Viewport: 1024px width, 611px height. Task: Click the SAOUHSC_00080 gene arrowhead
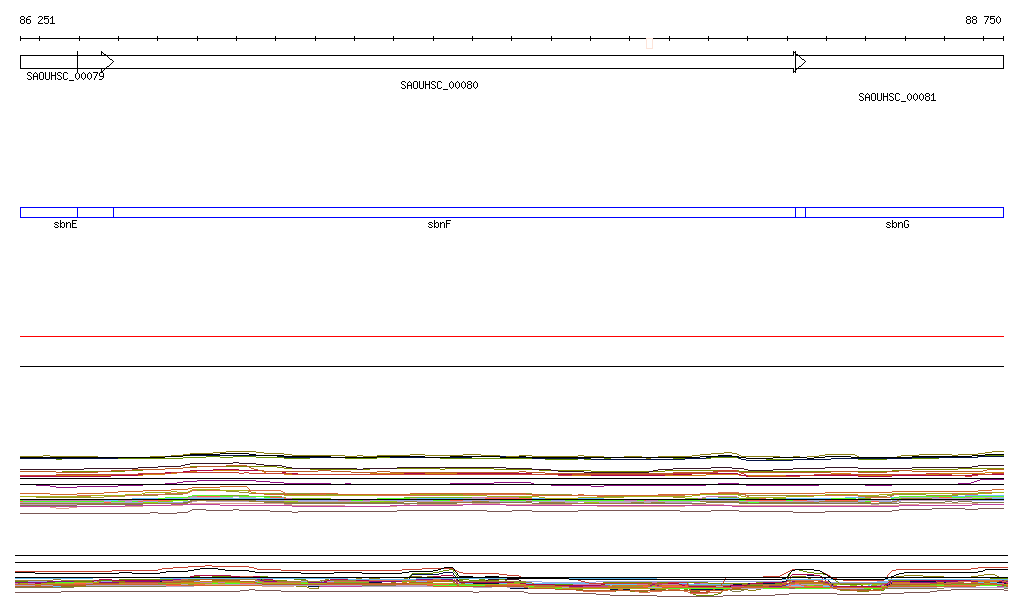pos(799,62)
